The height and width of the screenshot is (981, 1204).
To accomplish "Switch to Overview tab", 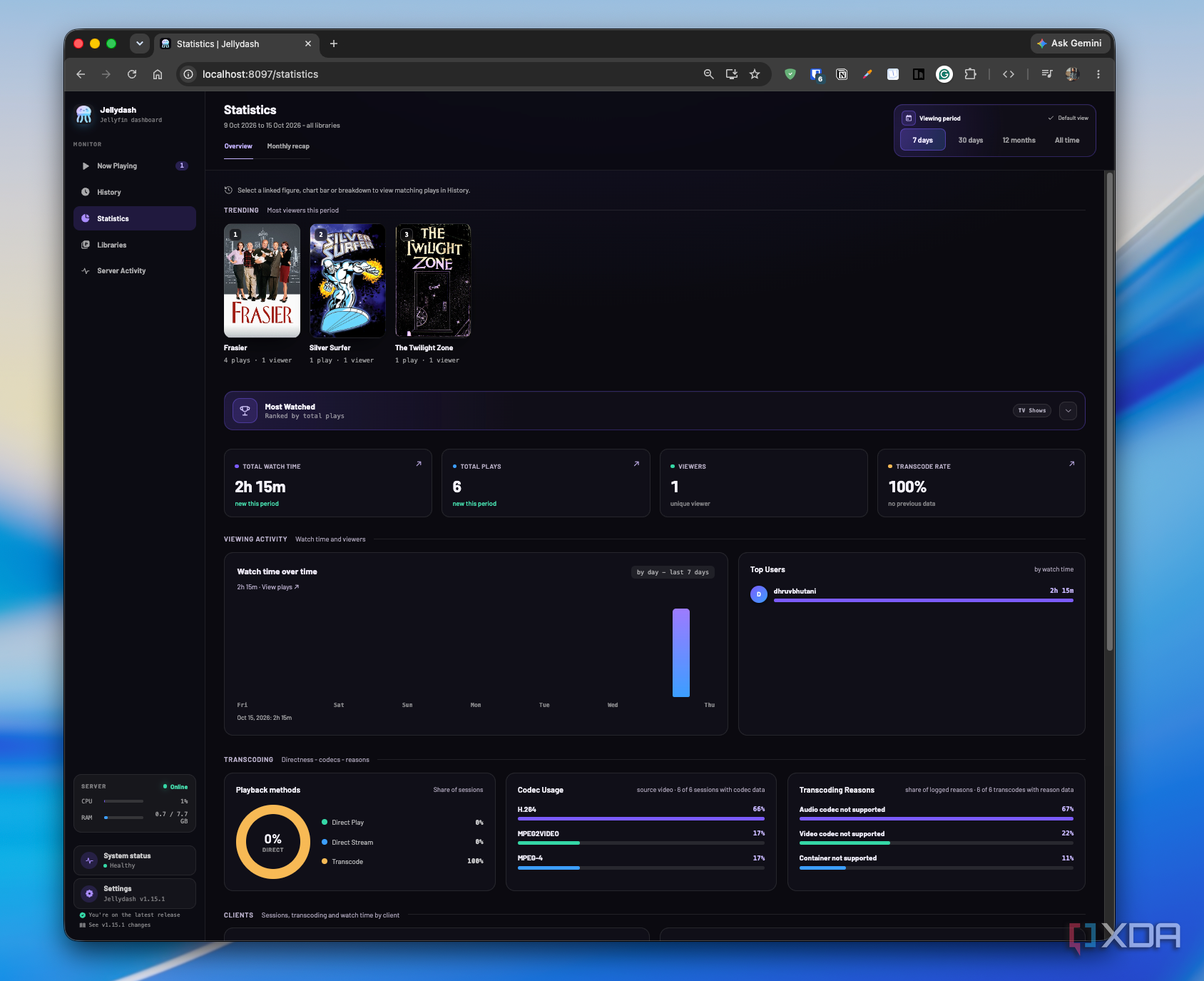I will coord(238,146).
